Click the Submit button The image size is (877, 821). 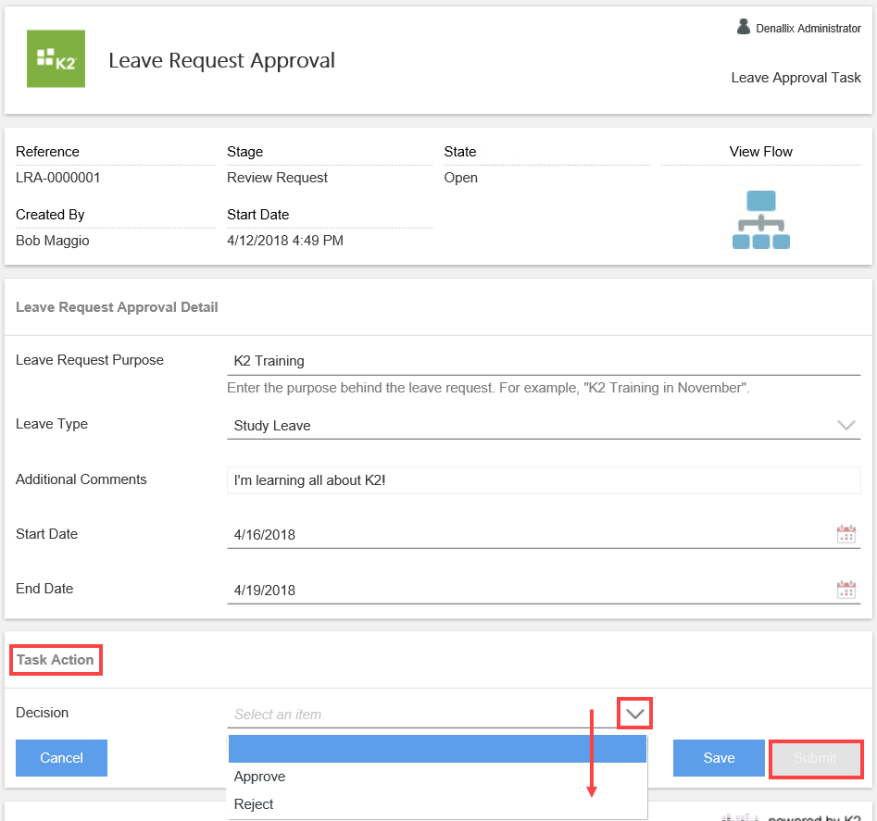pos(815,758)
